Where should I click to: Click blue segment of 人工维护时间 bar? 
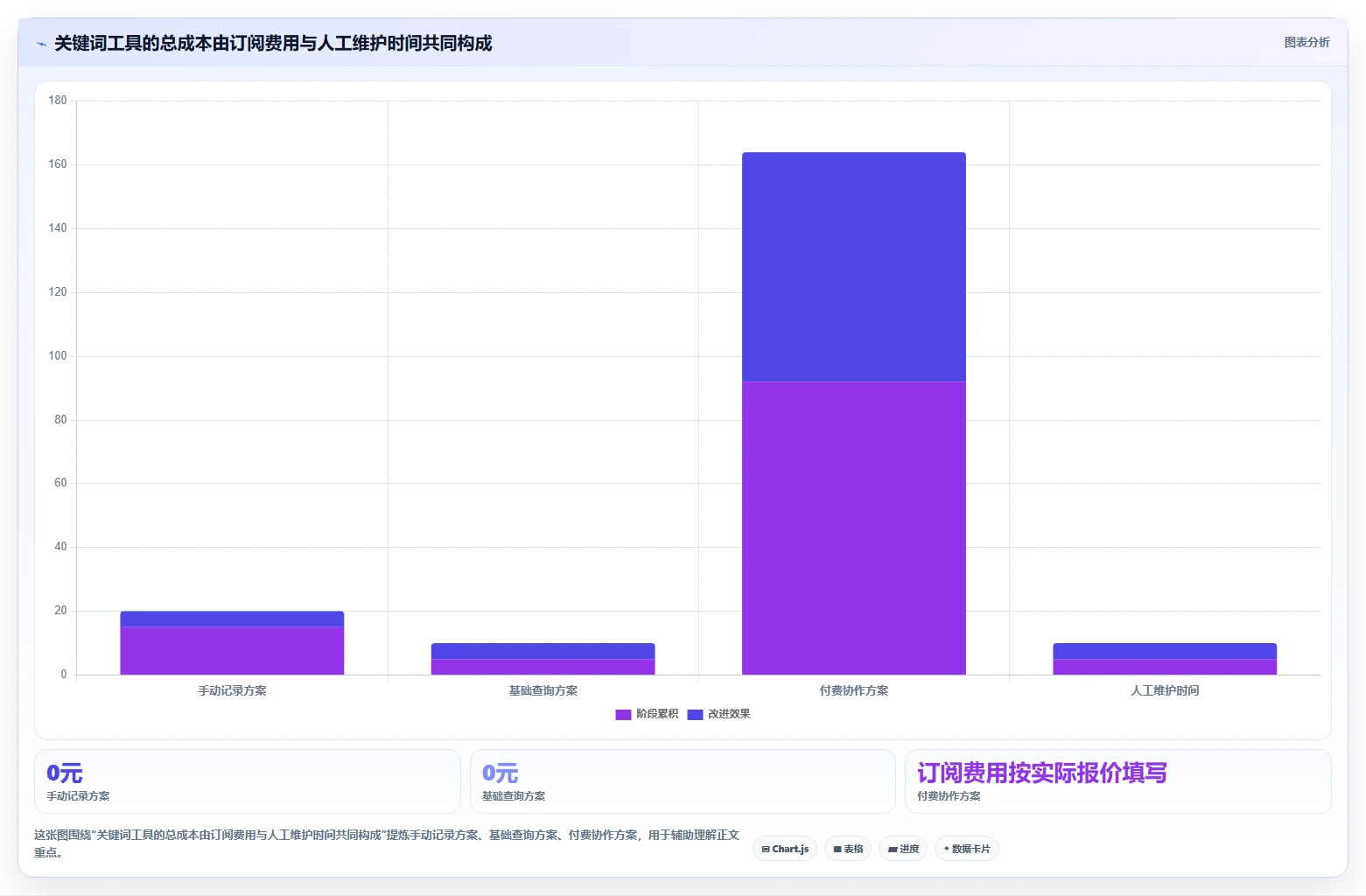coord(1165,651)
